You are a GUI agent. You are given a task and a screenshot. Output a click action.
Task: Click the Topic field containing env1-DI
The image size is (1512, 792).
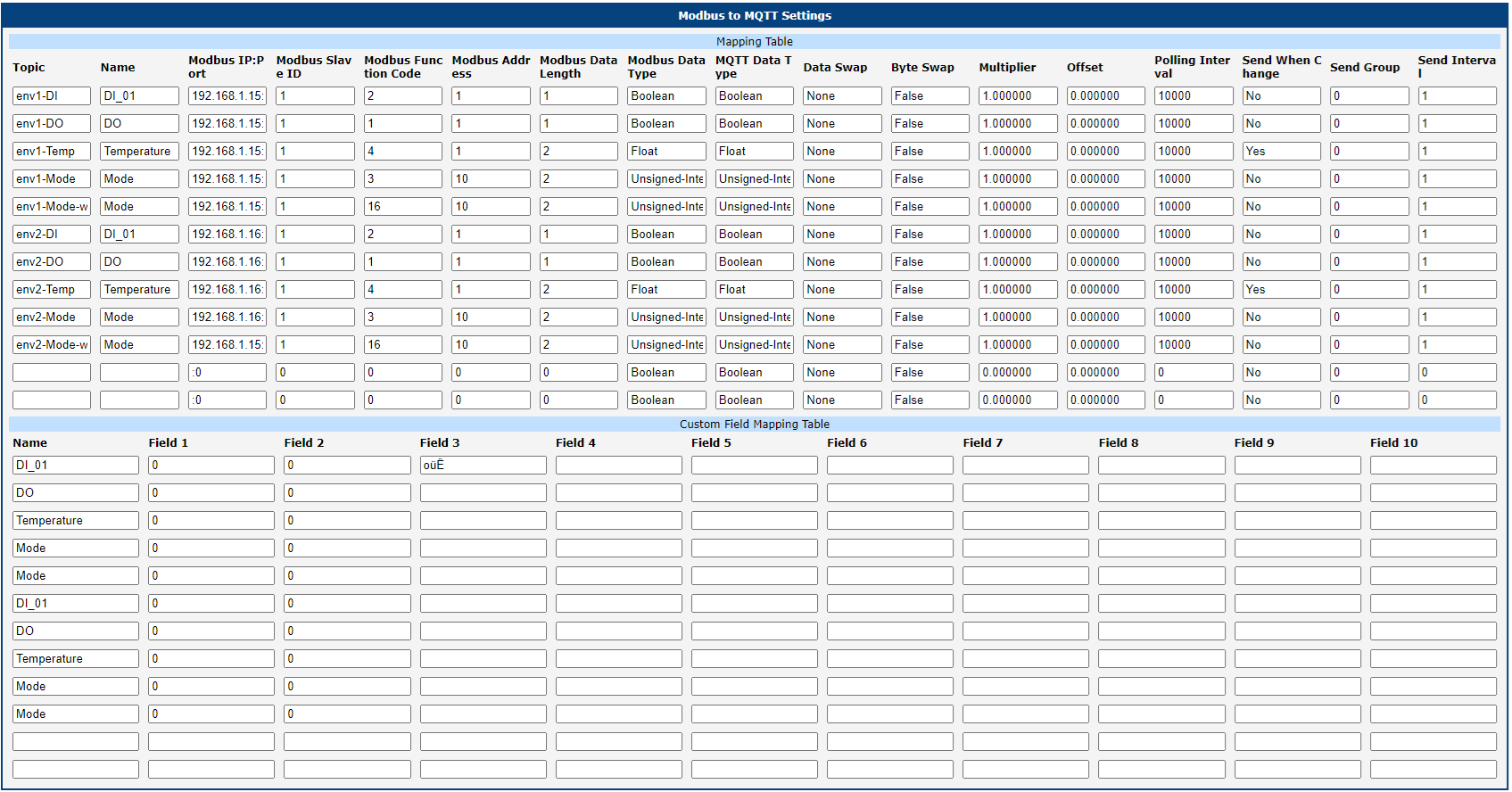click(52, 95)
